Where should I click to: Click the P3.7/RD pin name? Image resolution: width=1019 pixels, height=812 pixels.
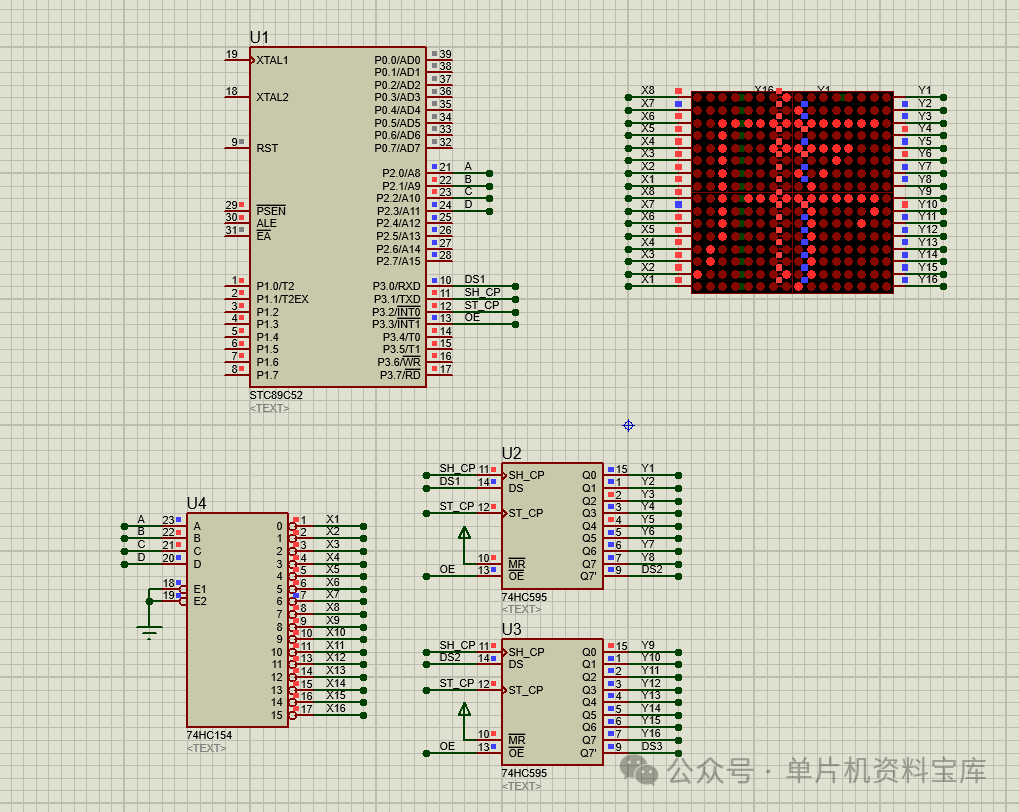click(400, 374)
